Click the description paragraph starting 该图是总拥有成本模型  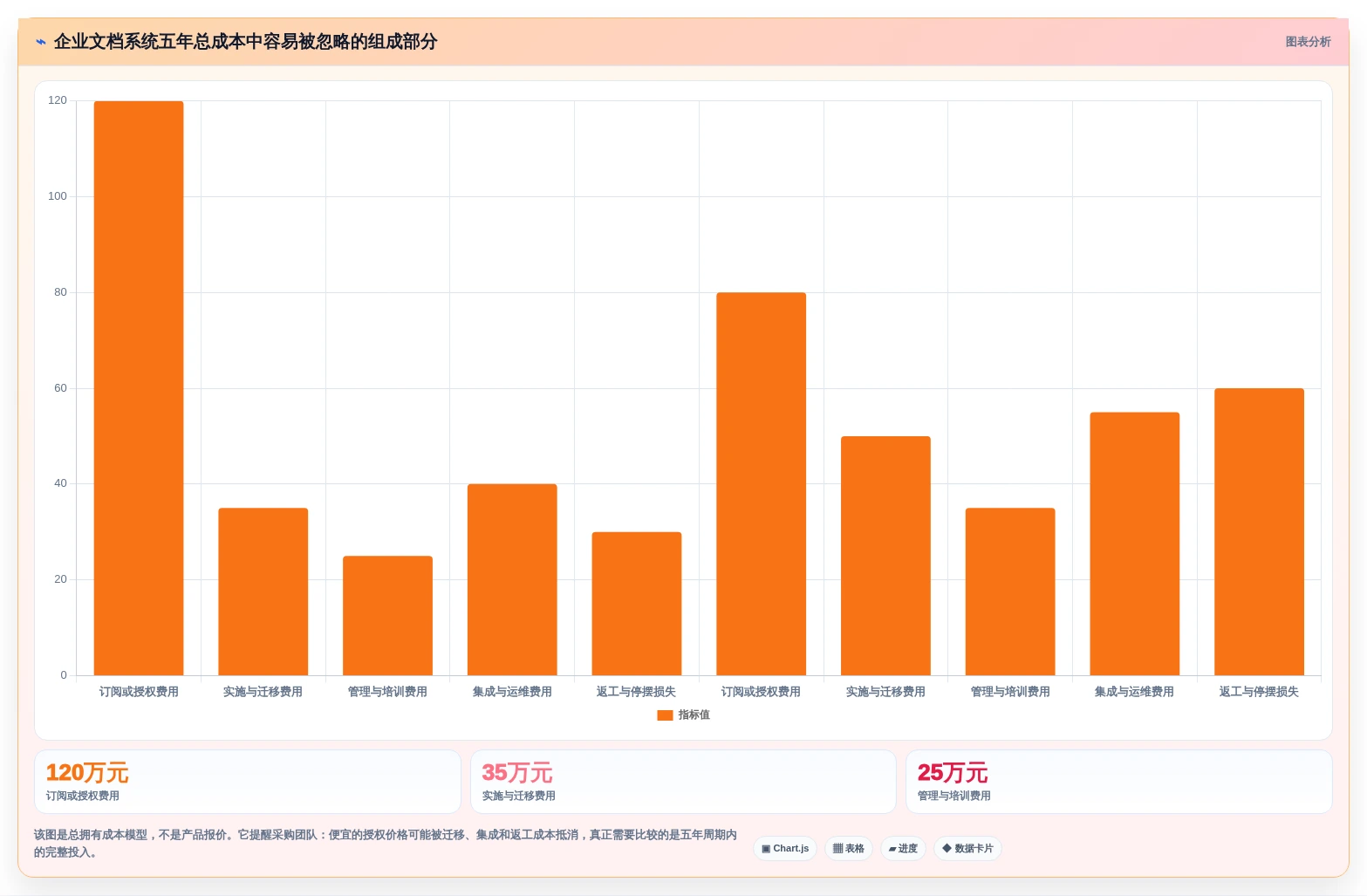386,844
